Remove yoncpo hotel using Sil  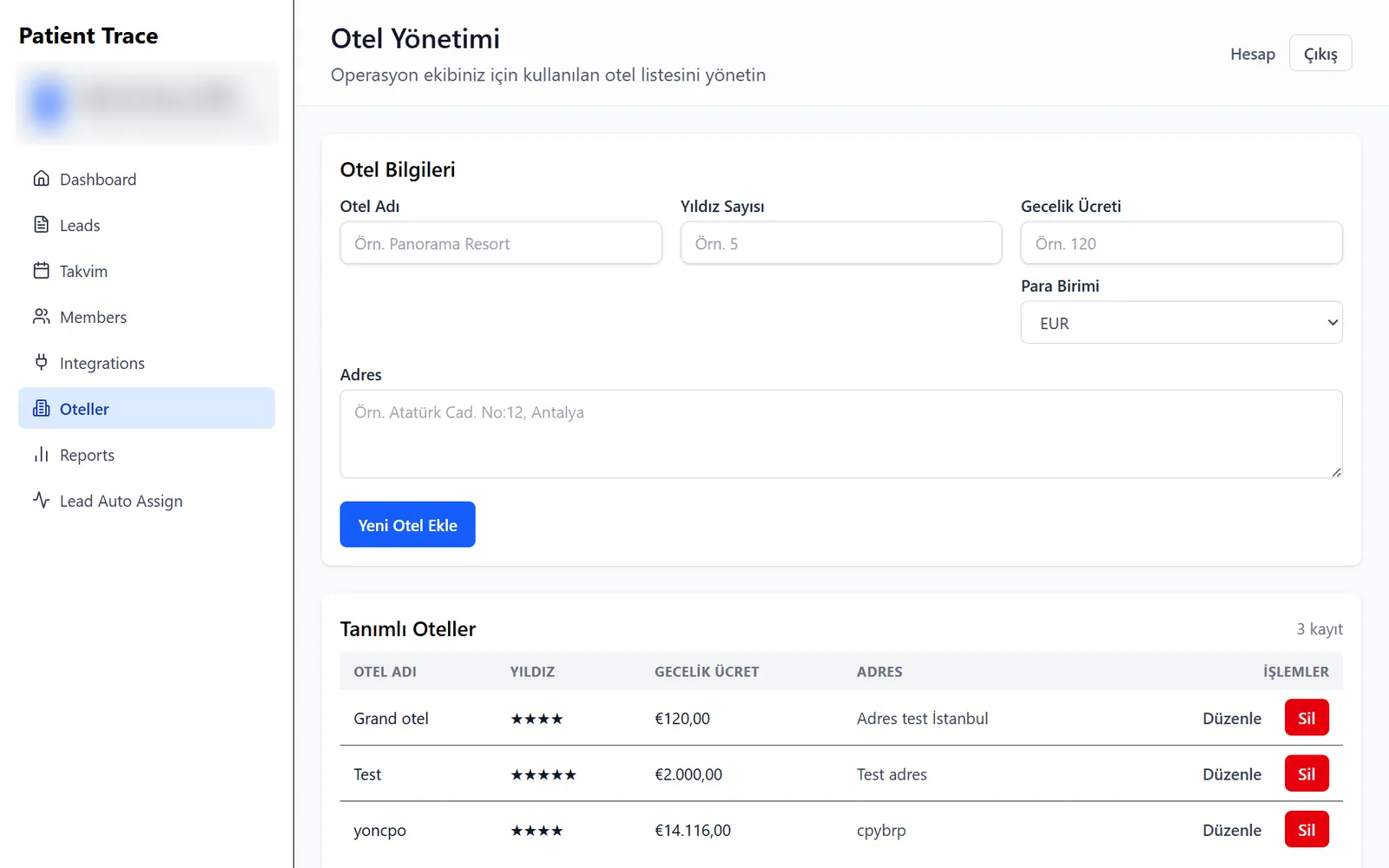(1307, 830)
